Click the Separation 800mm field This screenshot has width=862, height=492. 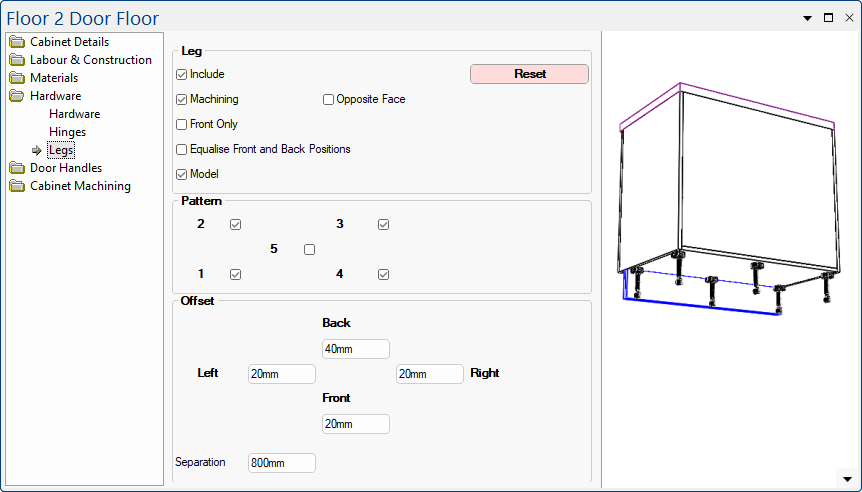click(x=281, y=463)
